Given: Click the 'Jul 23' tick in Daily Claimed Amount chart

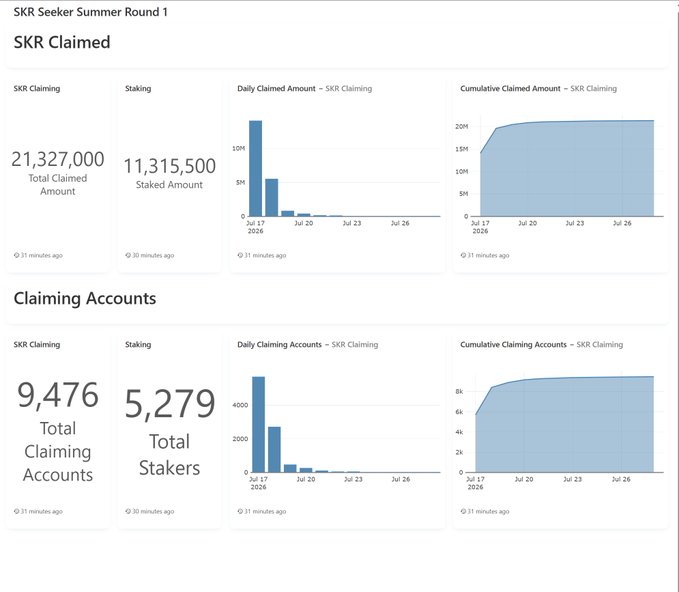Looking at the screenshot, I should point(352,223).
